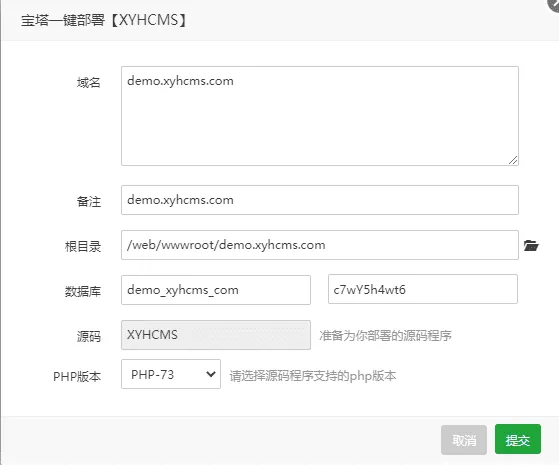Close the dialog via top-right X
Screen dimensions: 559x465
click(554, 4)
